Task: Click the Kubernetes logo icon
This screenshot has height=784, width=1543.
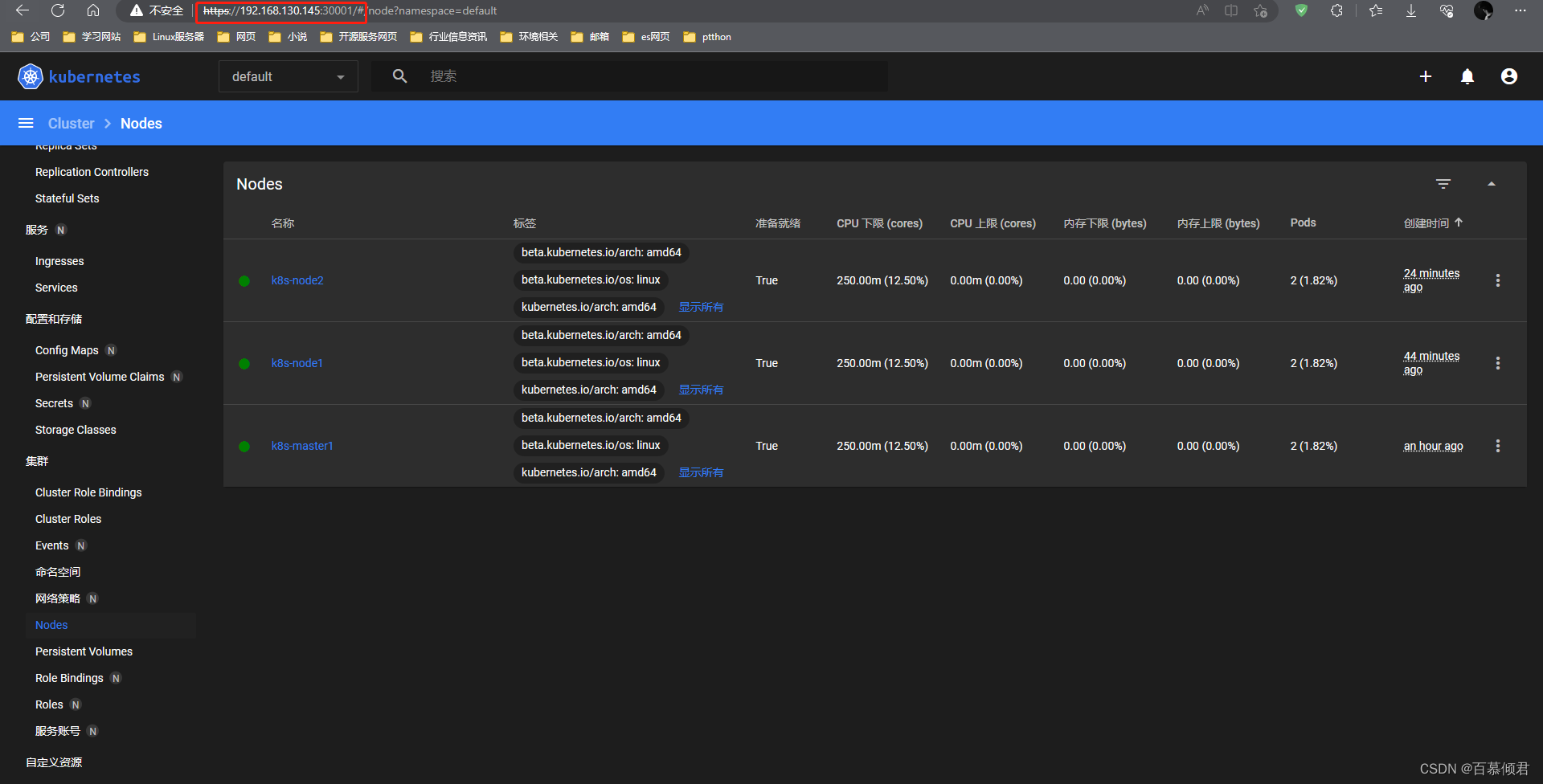Action: point(31,76)
